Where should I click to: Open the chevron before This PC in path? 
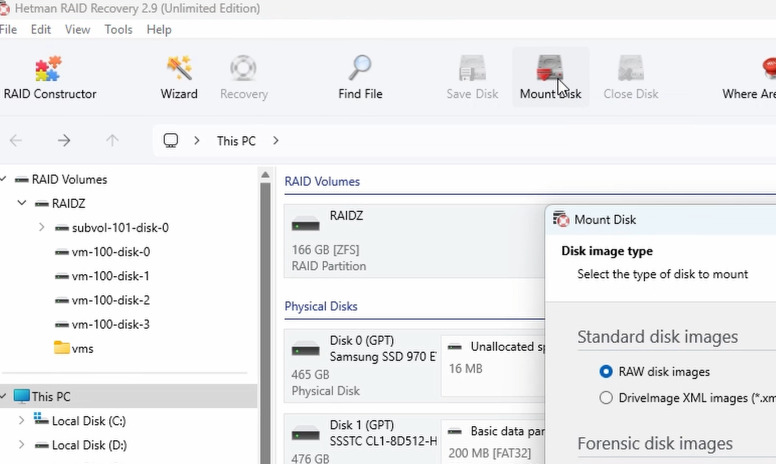pyautogui.click(x=196, y=141)
